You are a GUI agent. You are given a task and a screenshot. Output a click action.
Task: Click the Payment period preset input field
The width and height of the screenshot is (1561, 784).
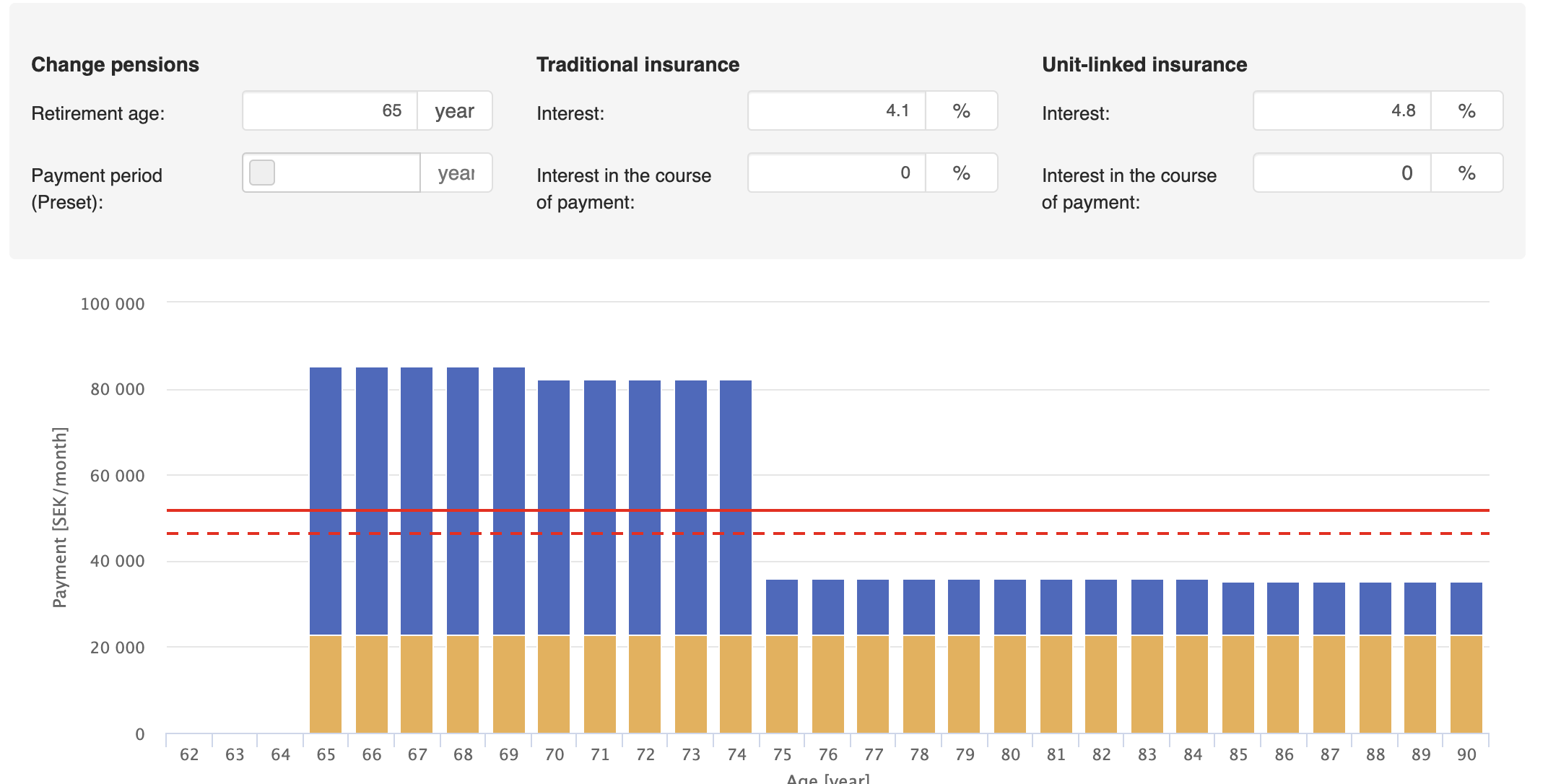tap(347, 173)
